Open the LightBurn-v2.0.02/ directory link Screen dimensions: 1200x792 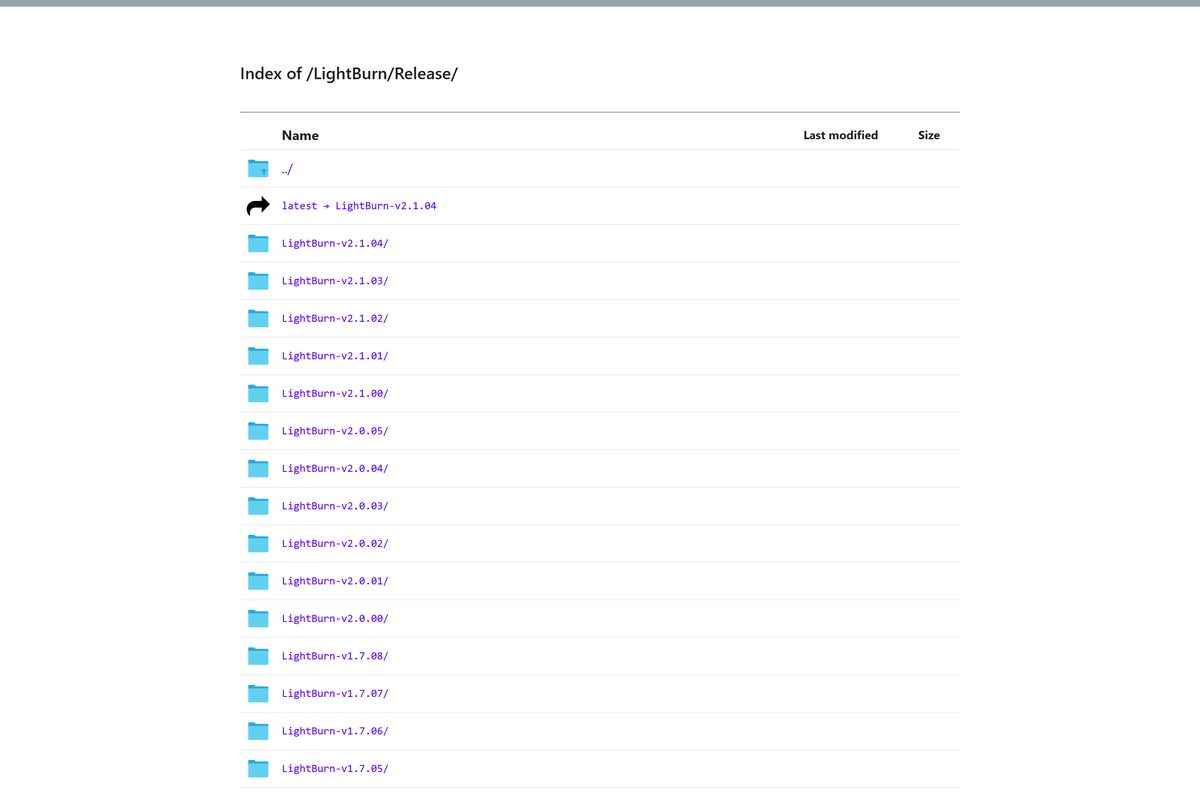335,543
